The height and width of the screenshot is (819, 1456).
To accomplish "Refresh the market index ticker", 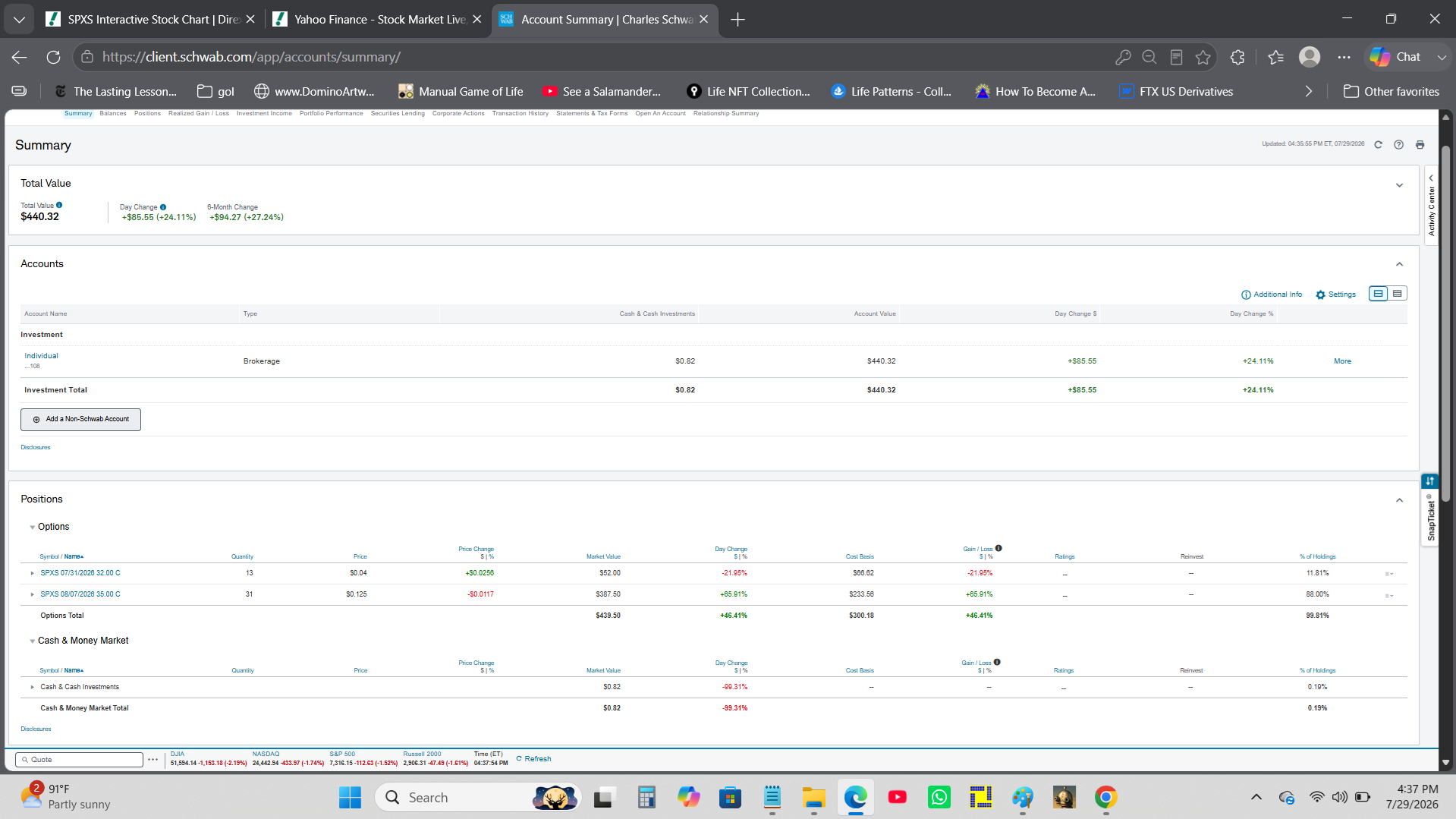I will click(x=533, y=759).
